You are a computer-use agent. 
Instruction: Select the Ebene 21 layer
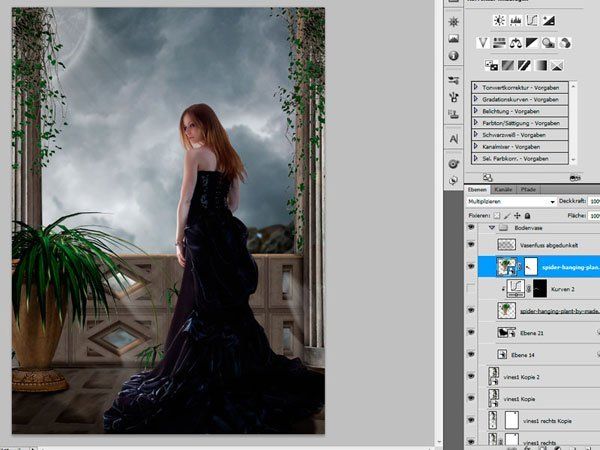pos(539,333)
